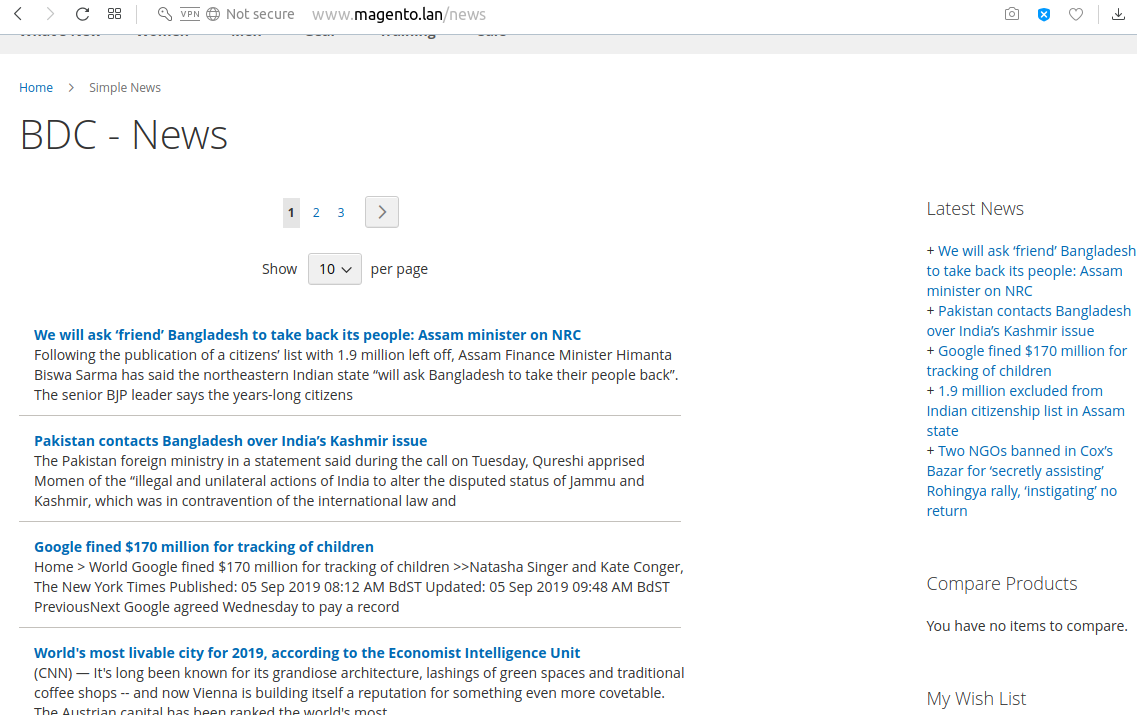
Task: Navigate back with the browser back arrow
Action: tap(17, 13)
